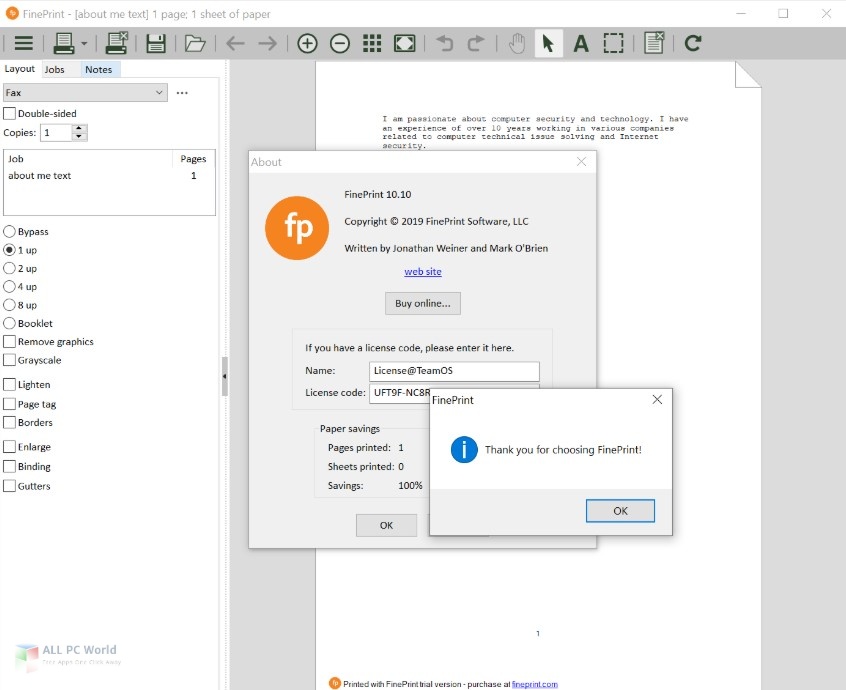846x690 pixels.
Task: Click the License code field
Action: tap(400, 392)
